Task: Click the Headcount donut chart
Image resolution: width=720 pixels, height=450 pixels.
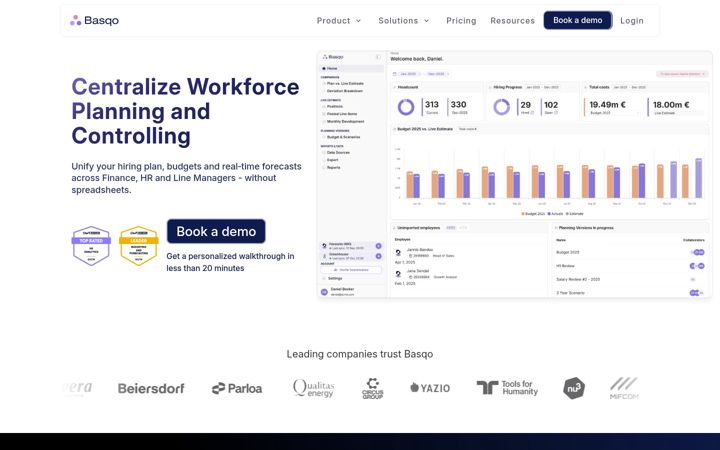Action: pos(406,107)
